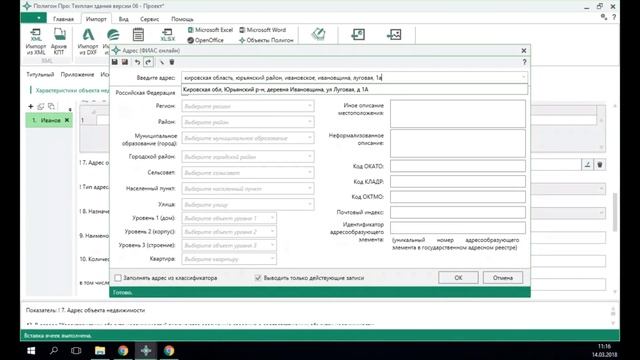Switch to the Вид ribbon tab
This screenshot has width=640, height=360.
click(x=123, y=19)
